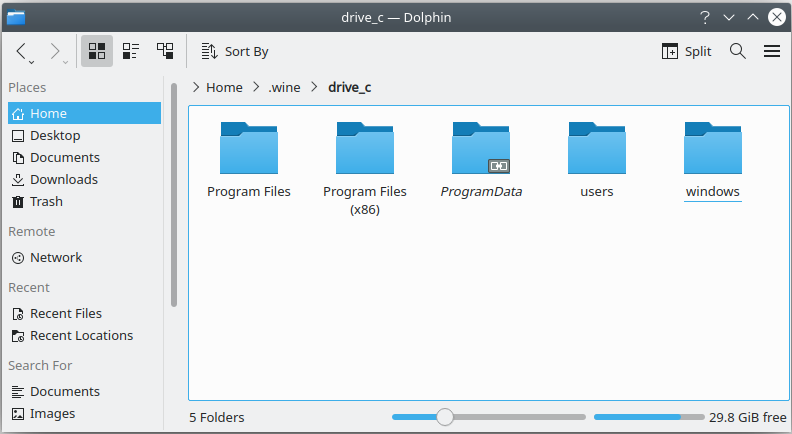Click the Dolphin window folder icon
The width and height of the screenshot is (792, 434).
click(16, 17)
